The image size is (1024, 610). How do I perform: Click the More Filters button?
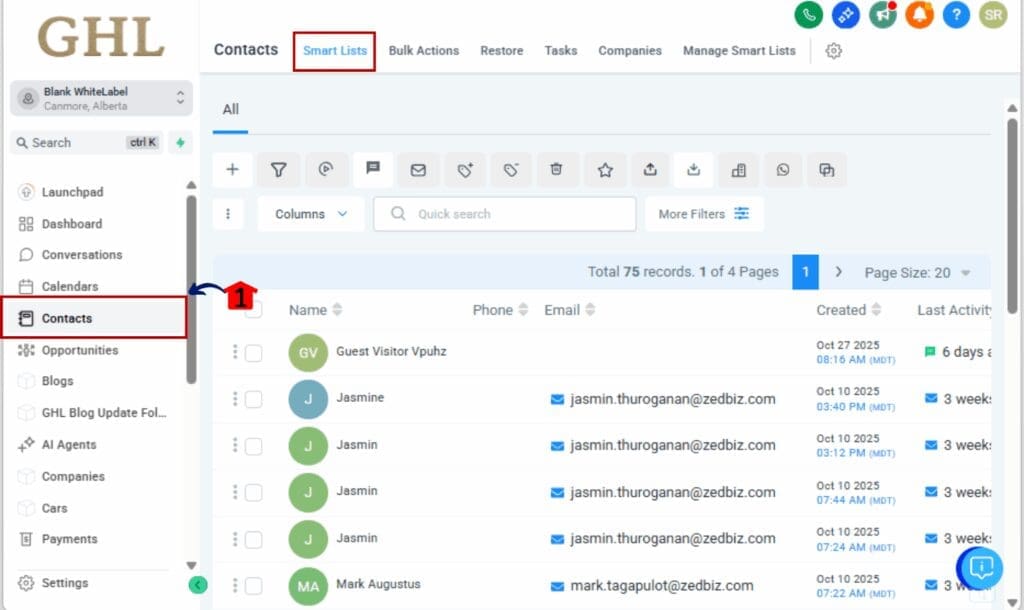704,214
